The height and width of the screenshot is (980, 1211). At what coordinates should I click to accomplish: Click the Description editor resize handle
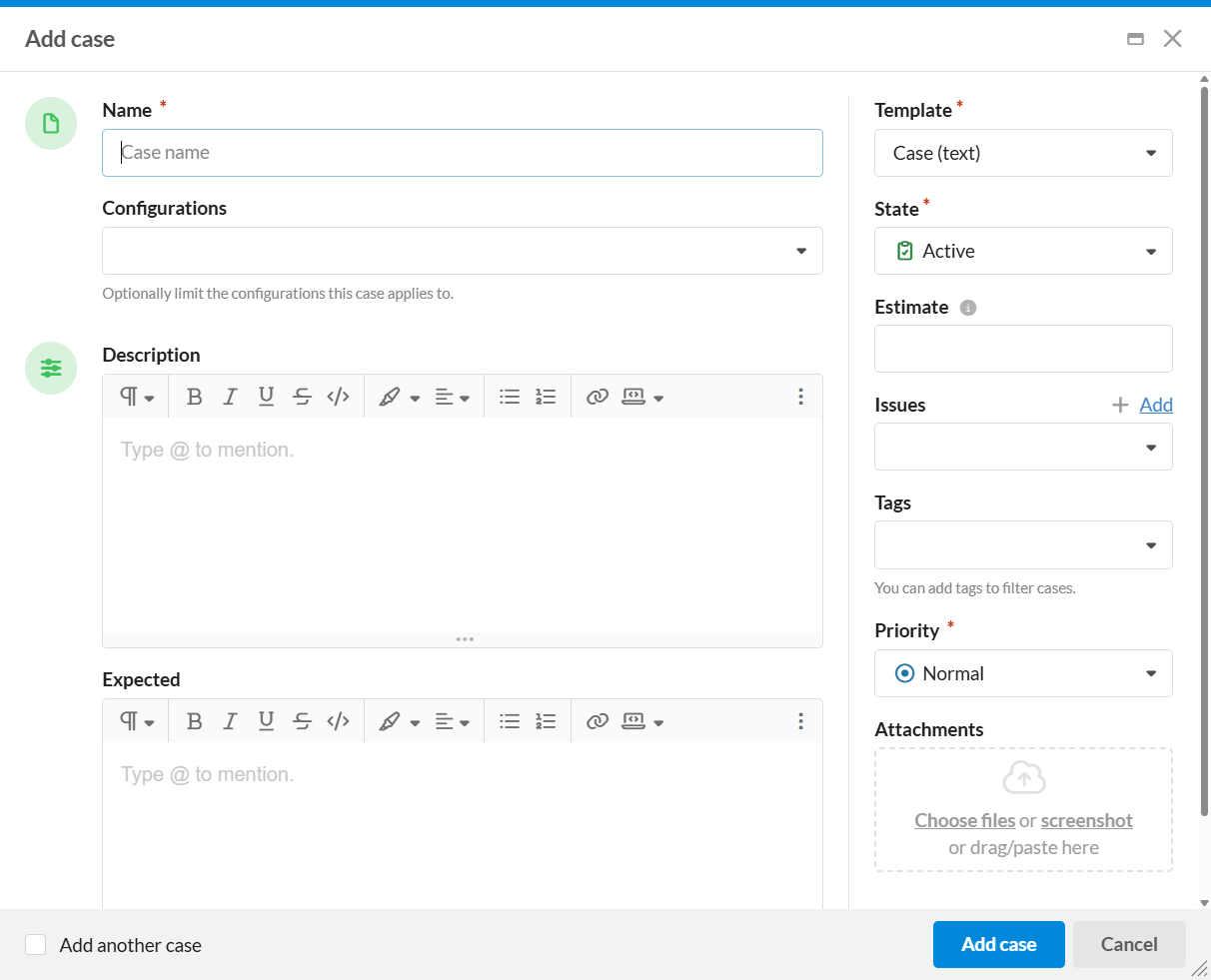pyautogui.click(x=464, y=639)
